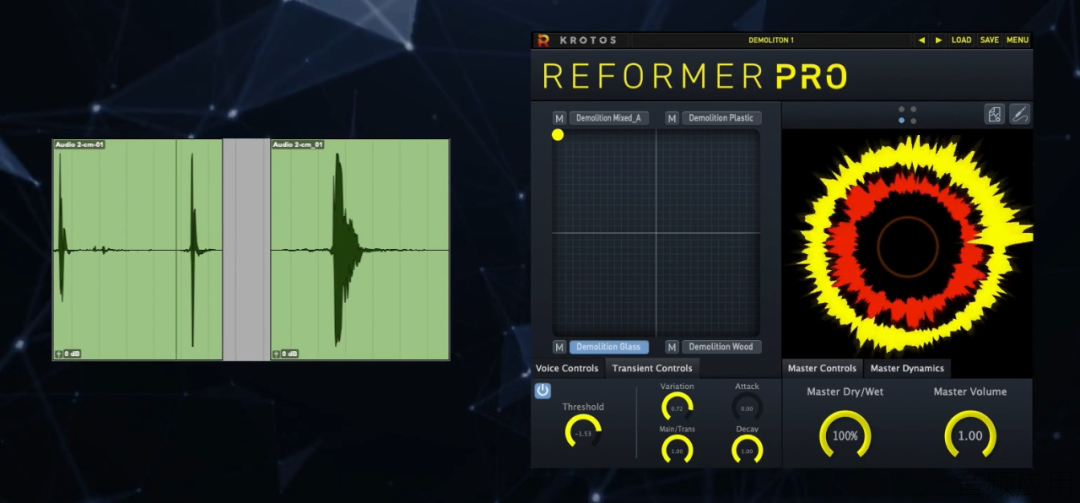The image size is (1080, 503).
Task: Go to the previous preset with left arrow
Action: click(922, 41)
